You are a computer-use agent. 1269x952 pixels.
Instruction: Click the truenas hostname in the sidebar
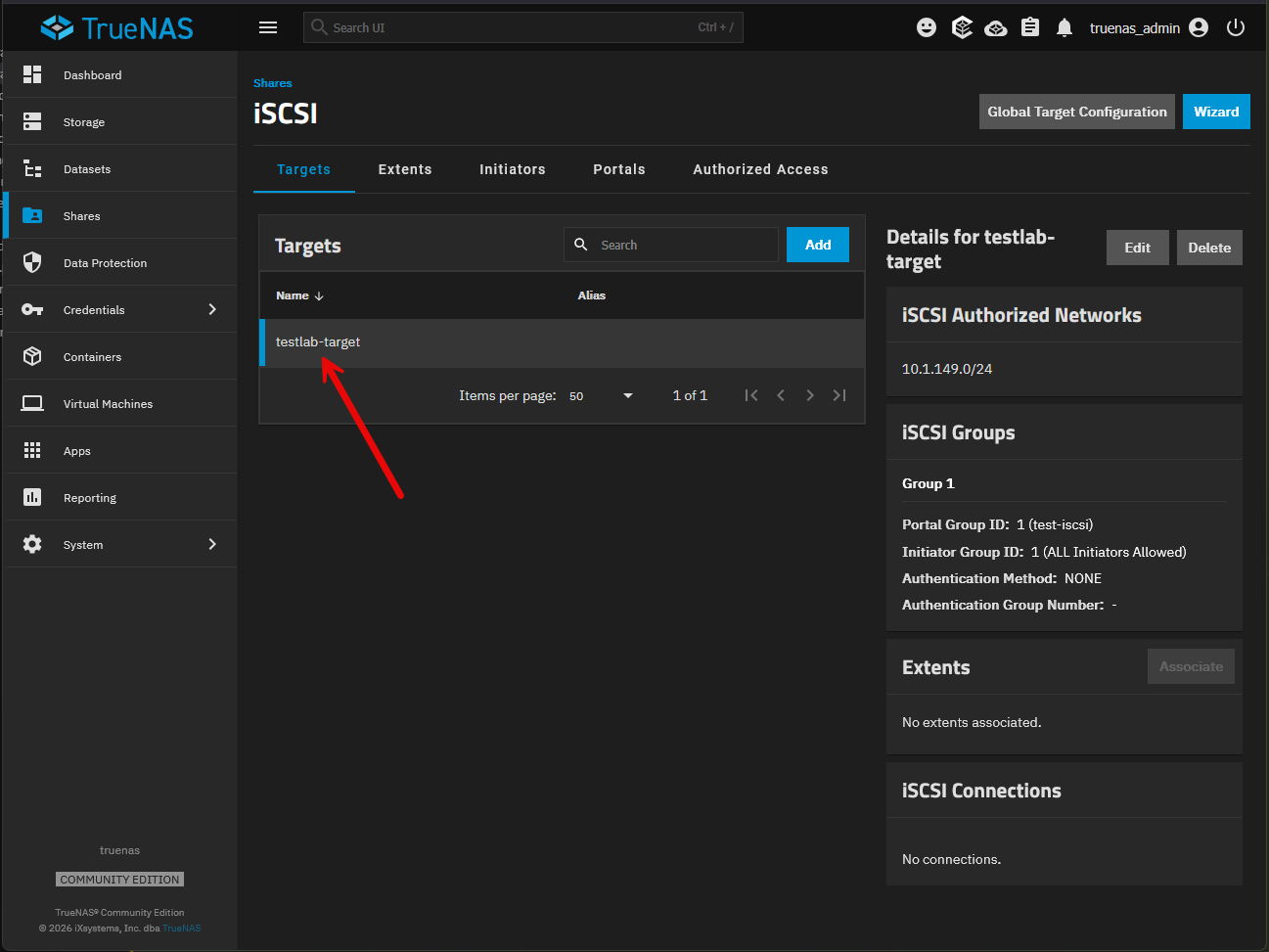click(x=119, y=850)
